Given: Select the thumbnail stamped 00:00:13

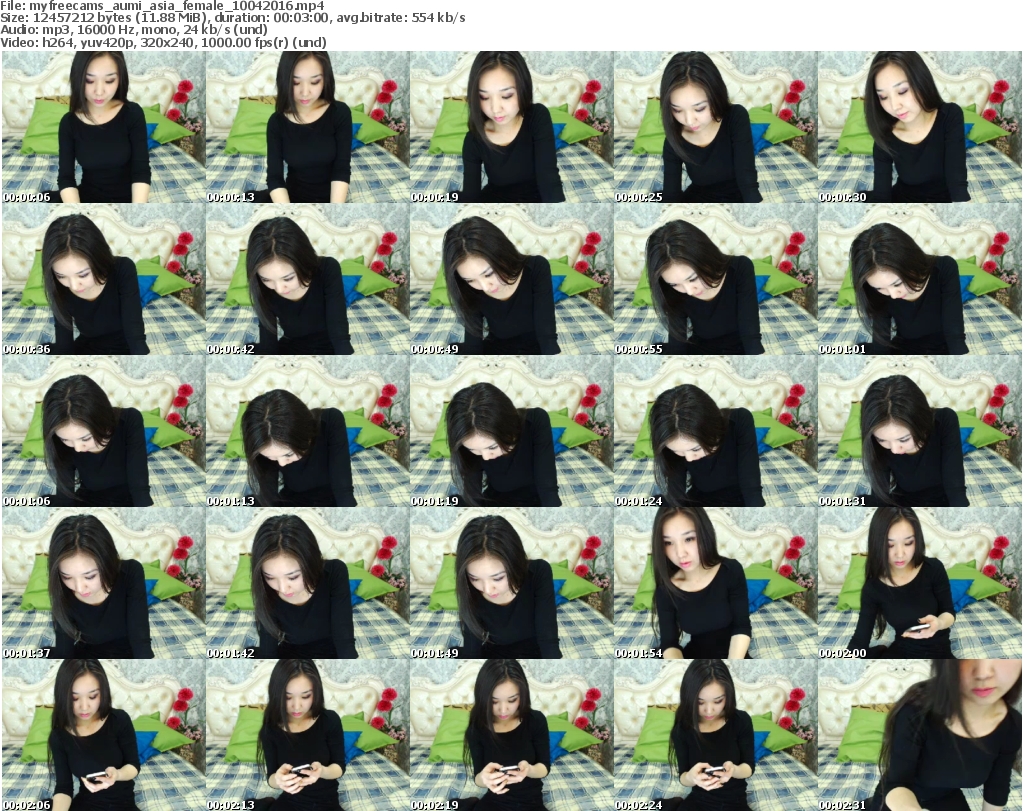Looking at the screenshot, I should tap(308, 127).
